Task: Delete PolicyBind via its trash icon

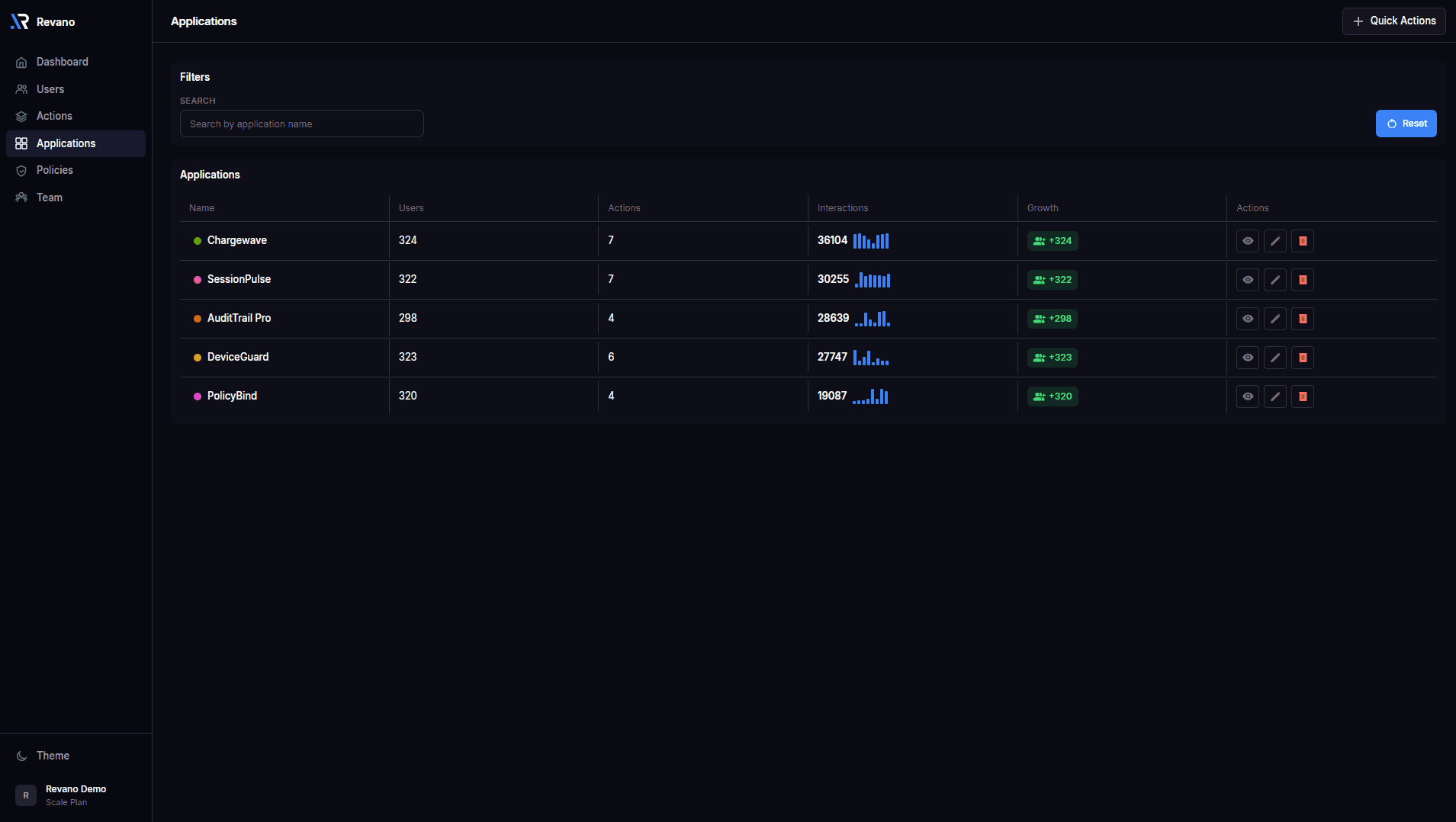Action: coord(1302,396)
